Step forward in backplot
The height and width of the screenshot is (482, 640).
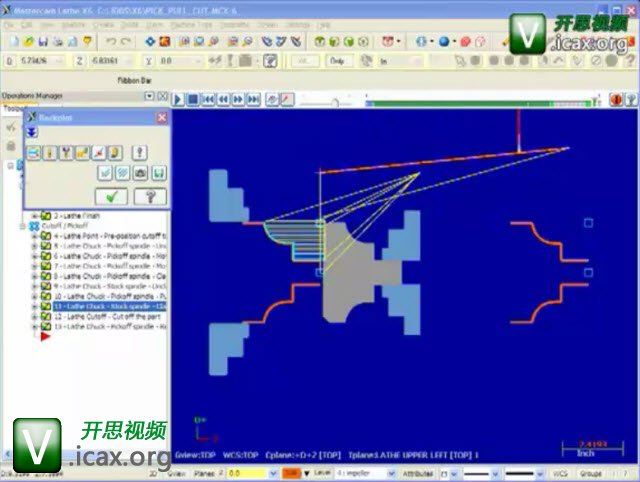coord(238,99)
